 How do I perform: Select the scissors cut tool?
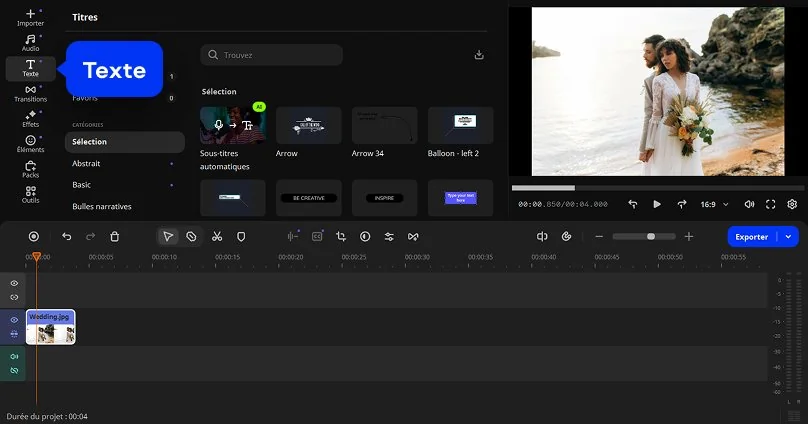[216, 237]
